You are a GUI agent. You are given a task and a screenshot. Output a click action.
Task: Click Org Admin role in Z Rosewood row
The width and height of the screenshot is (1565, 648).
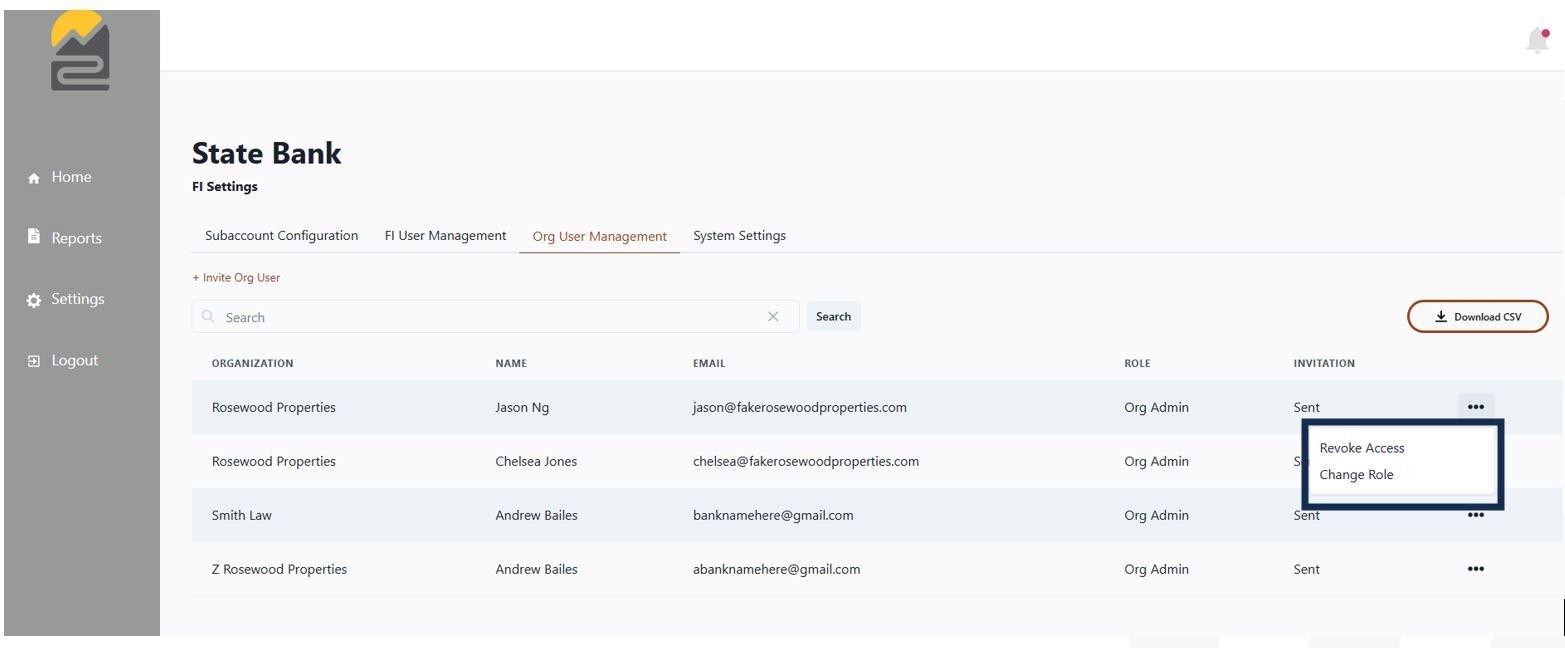[1156, 569]
